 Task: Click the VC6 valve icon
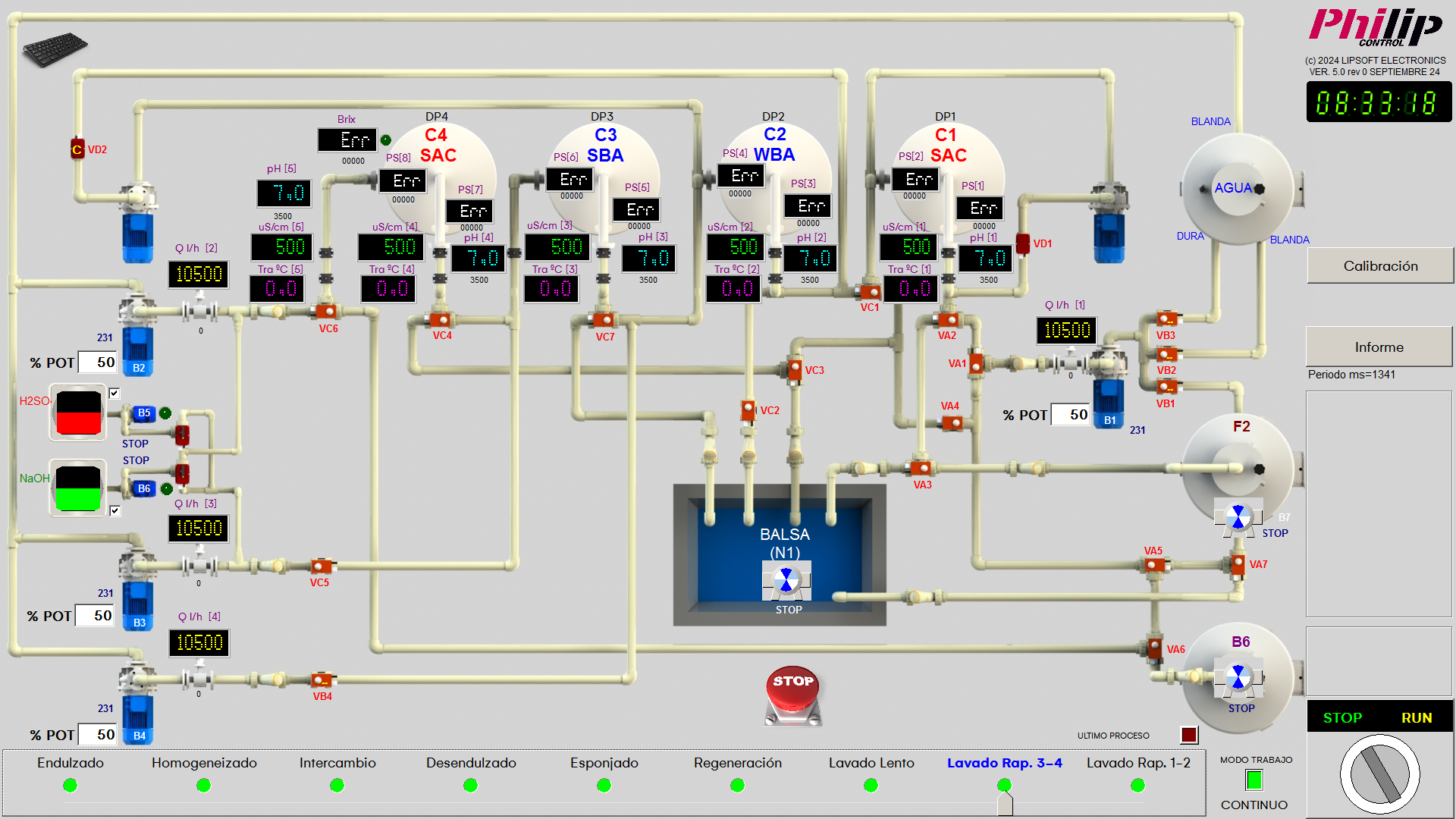(327, 312)
